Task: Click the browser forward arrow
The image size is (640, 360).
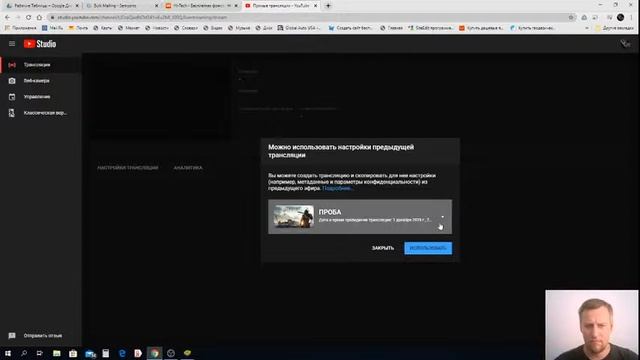Action: click(x=18, y=17)
